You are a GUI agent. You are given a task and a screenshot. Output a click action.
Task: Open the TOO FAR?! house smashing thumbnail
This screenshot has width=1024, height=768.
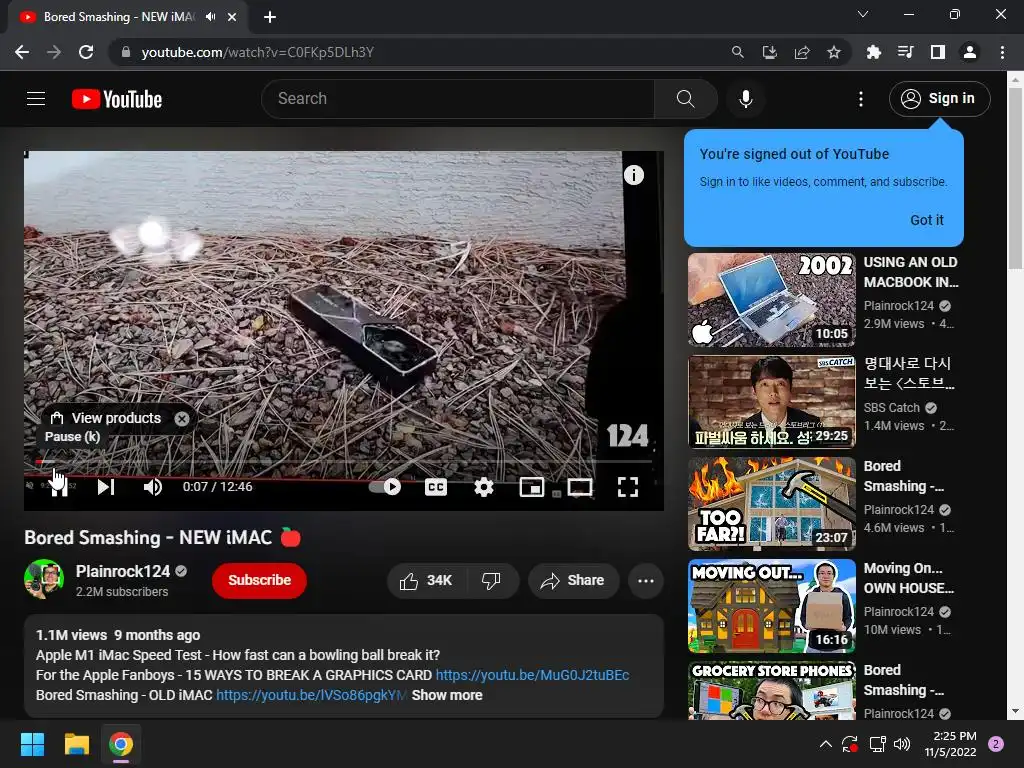tap(771, 504)
